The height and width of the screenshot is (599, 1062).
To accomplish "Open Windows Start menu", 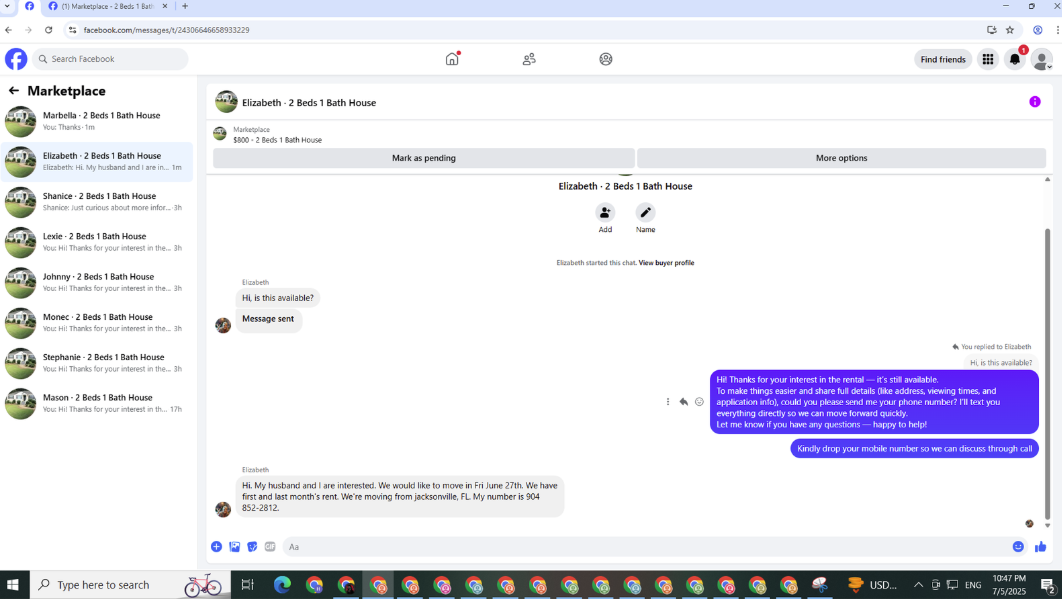I will click(x=13, y=585).
